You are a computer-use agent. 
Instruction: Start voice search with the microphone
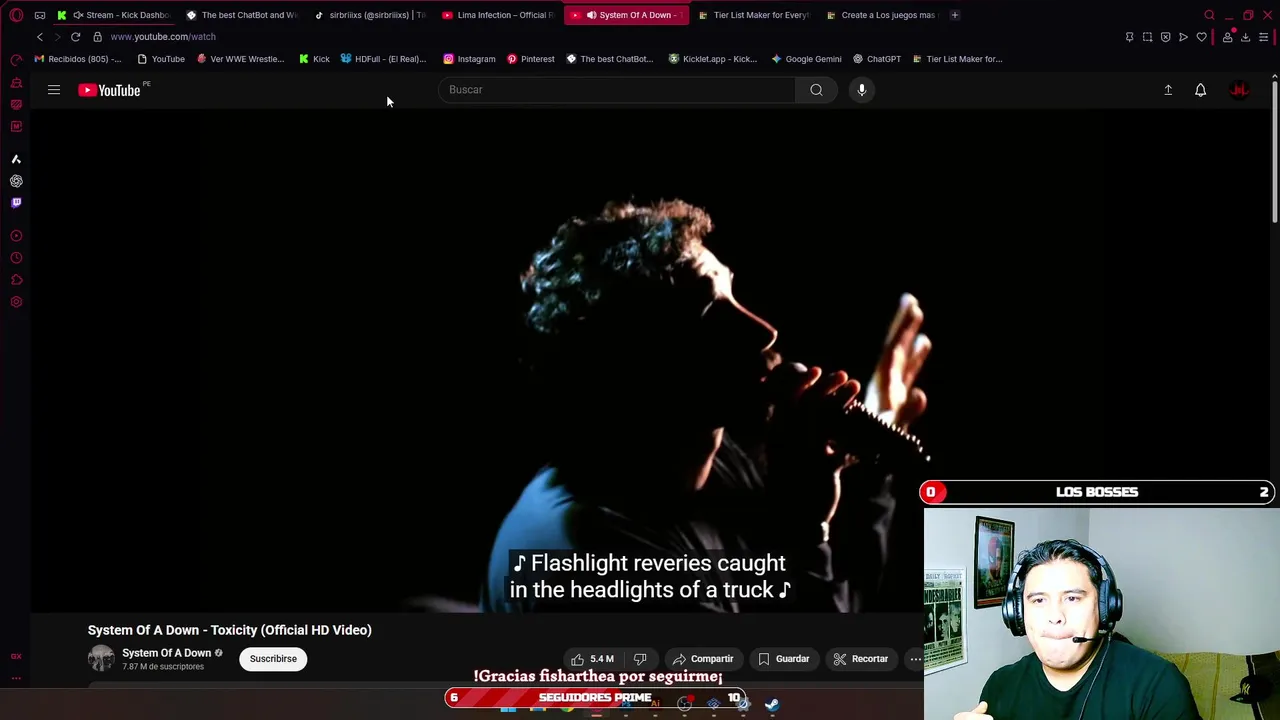(x=861, y=90)
